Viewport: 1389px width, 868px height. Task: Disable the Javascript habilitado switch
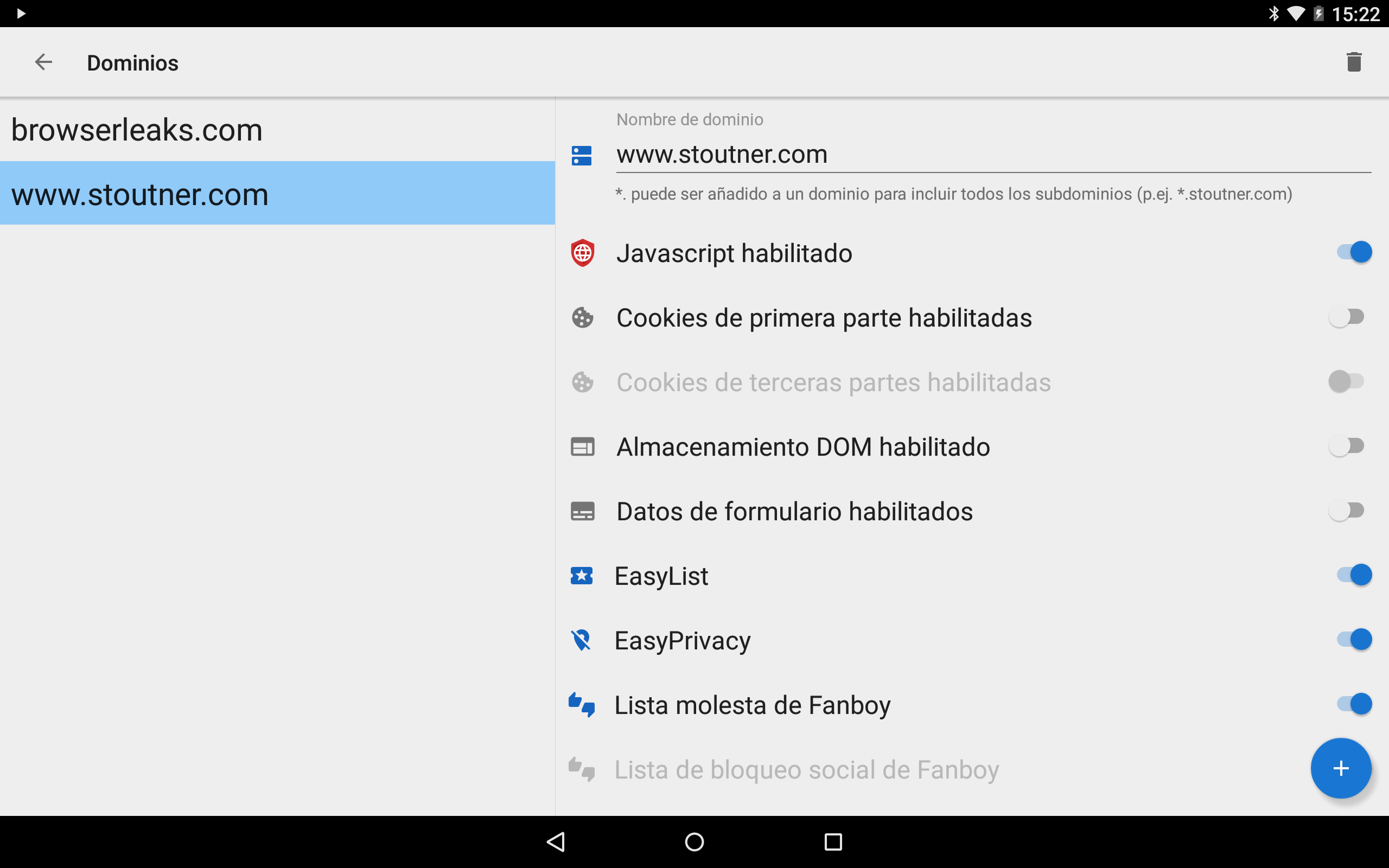(1353, 252)
